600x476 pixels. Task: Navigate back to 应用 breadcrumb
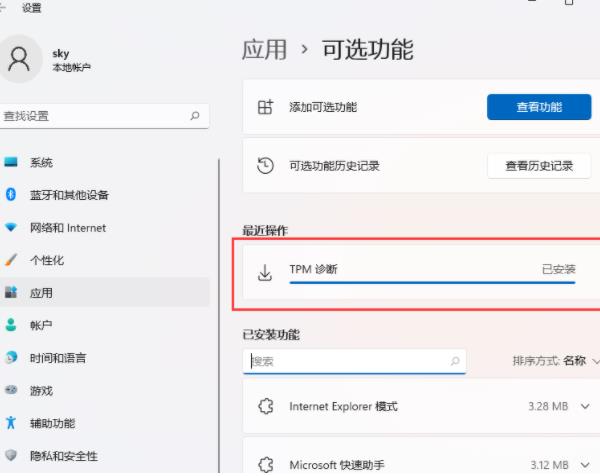click(x=264, y=49)
